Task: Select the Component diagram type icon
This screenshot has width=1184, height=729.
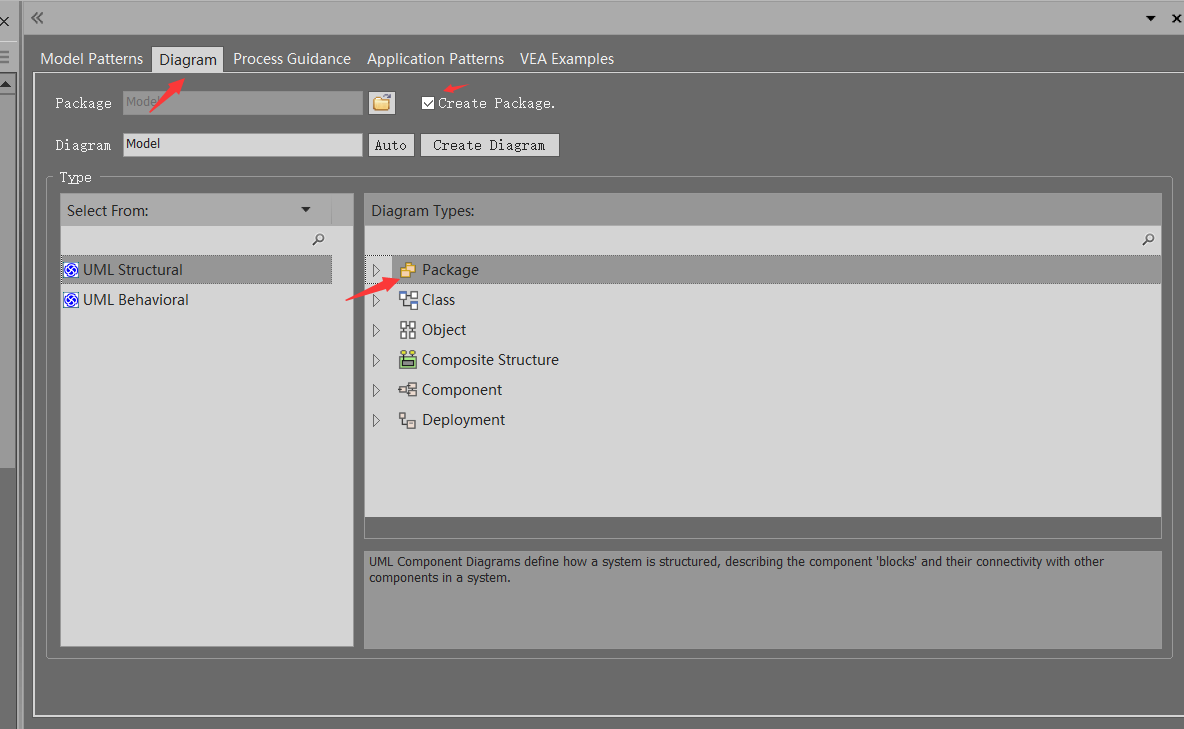Action: coord(408,389)
